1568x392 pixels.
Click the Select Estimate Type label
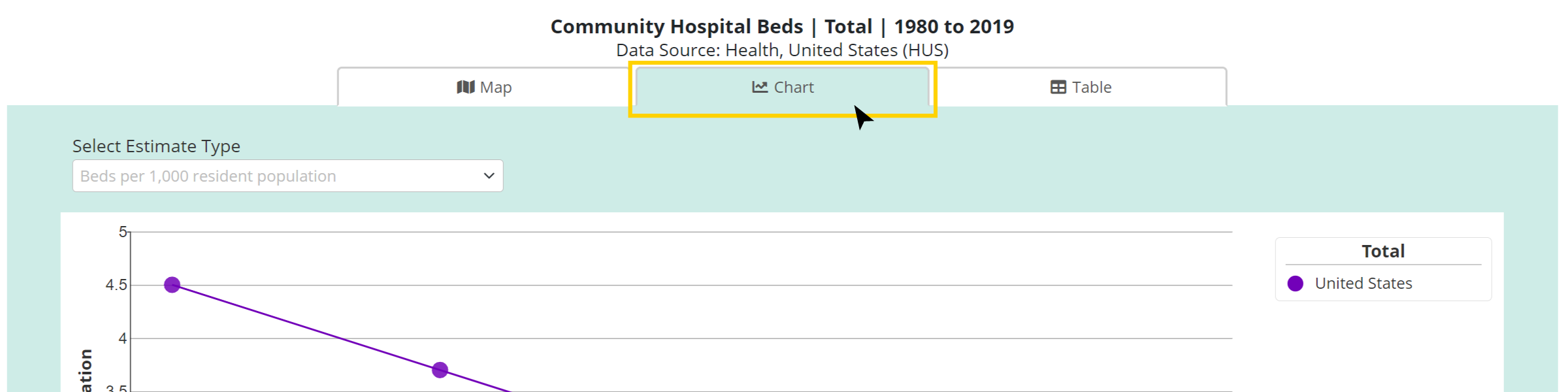[x=156, y=146]
